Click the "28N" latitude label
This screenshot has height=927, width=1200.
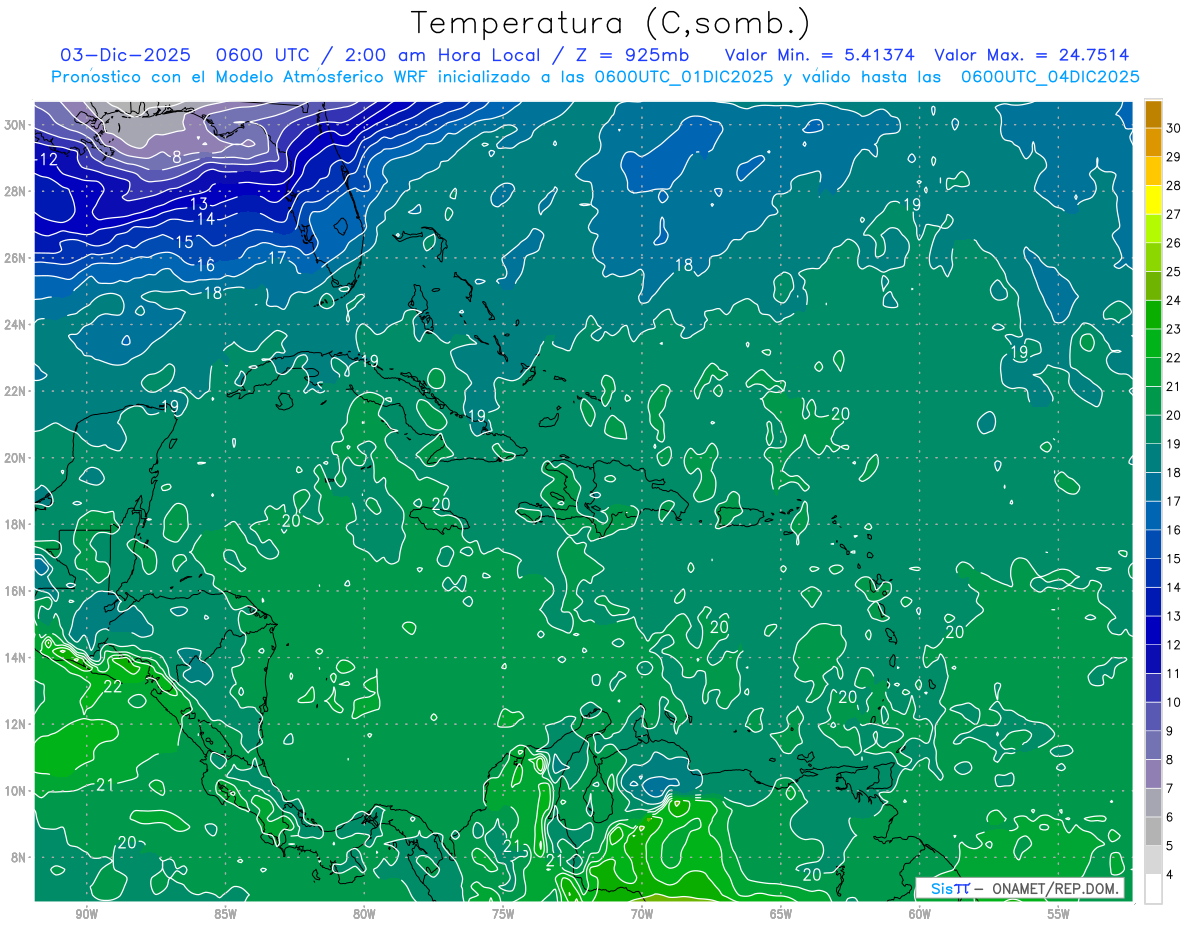(x=17, y=191)
